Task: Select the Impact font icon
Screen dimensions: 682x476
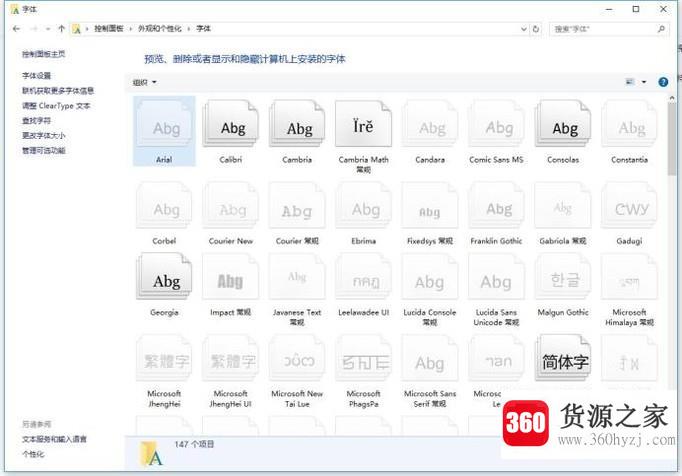Action: click(x=231, y=277)
